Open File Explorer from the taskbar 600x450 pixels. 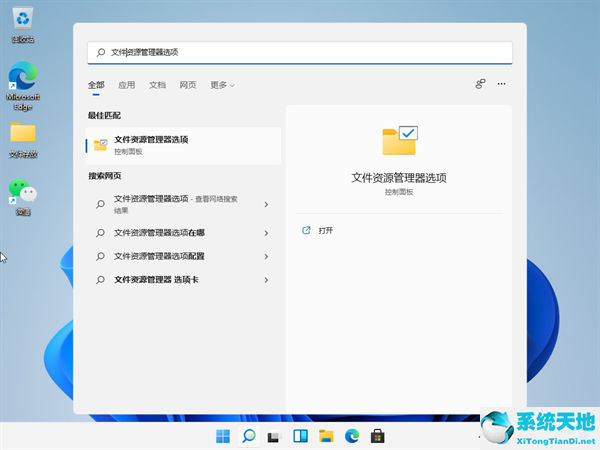point(326,436)
